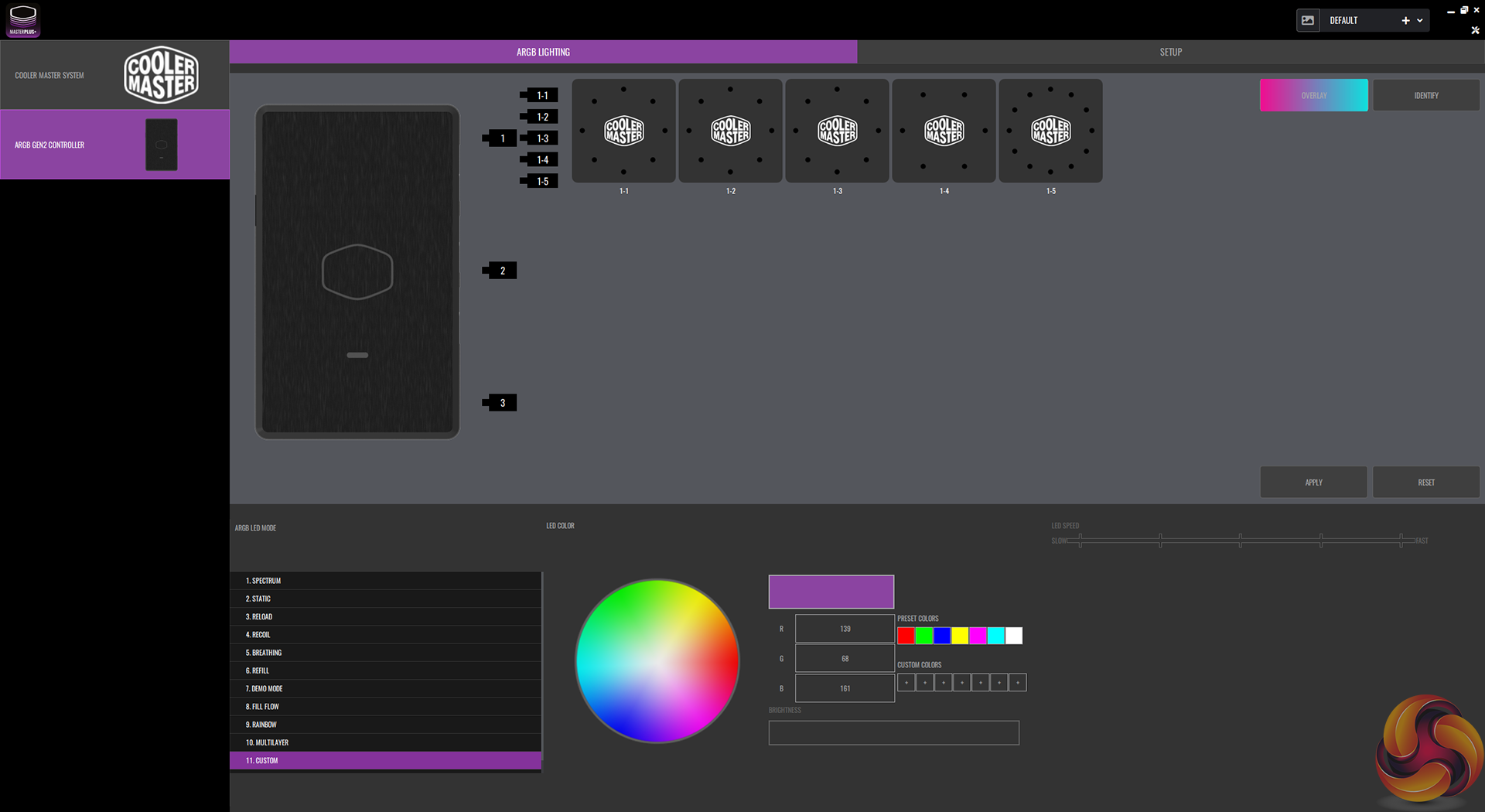
Task: Choose the green preset color
Action: click(924, 636)
